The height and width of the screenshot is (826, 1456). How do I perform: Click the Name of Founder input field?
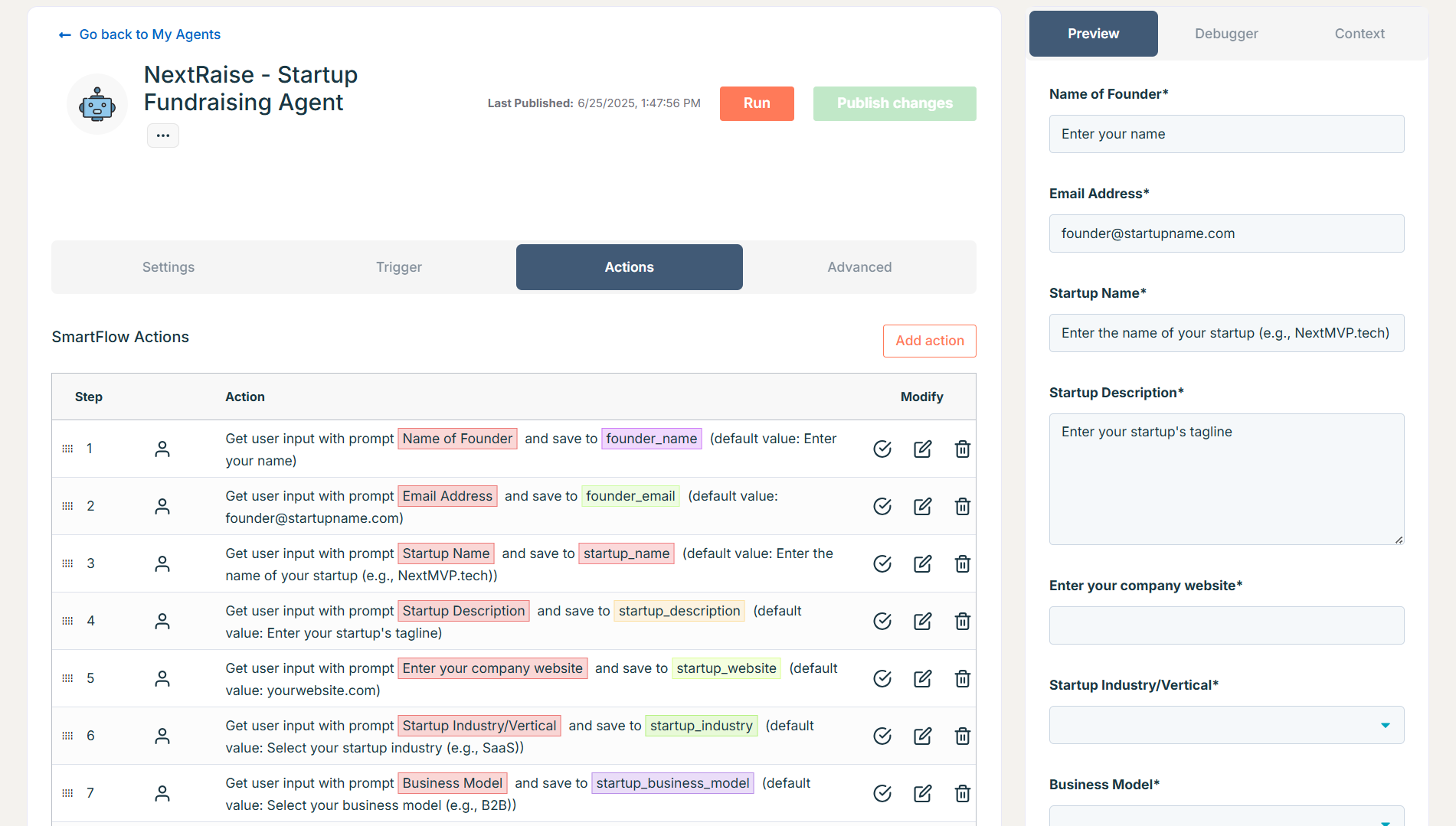pyautogui.click(x=1226, y=134)
